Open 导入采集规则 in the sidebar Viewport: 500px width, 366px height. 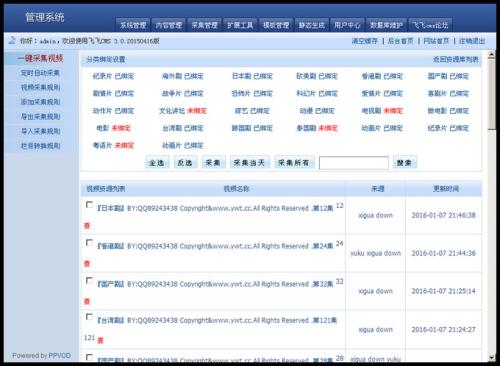40,131
